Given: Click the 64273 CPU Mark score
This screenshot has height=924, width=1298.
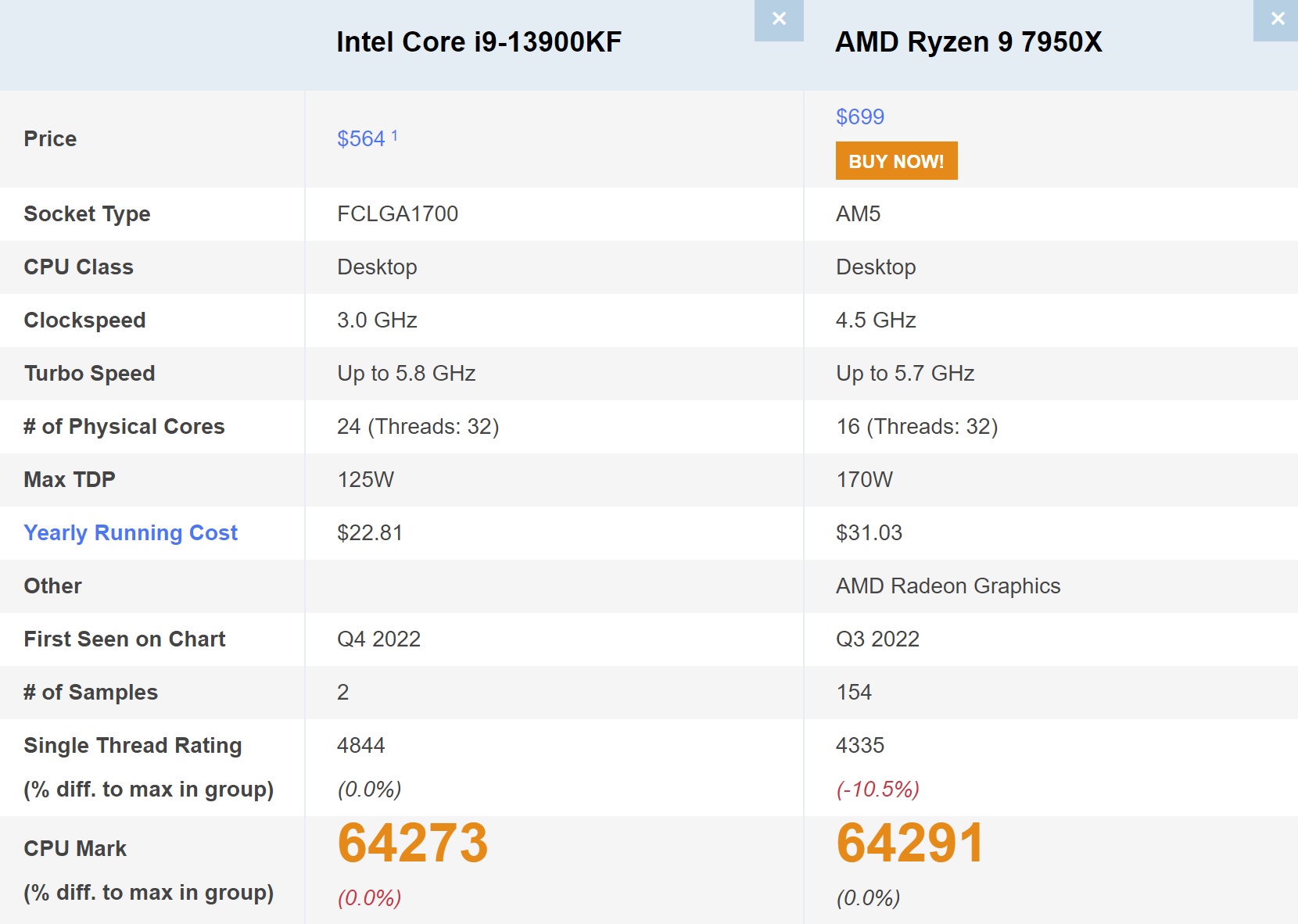Looking at the screenshot, I should [412, 843].
